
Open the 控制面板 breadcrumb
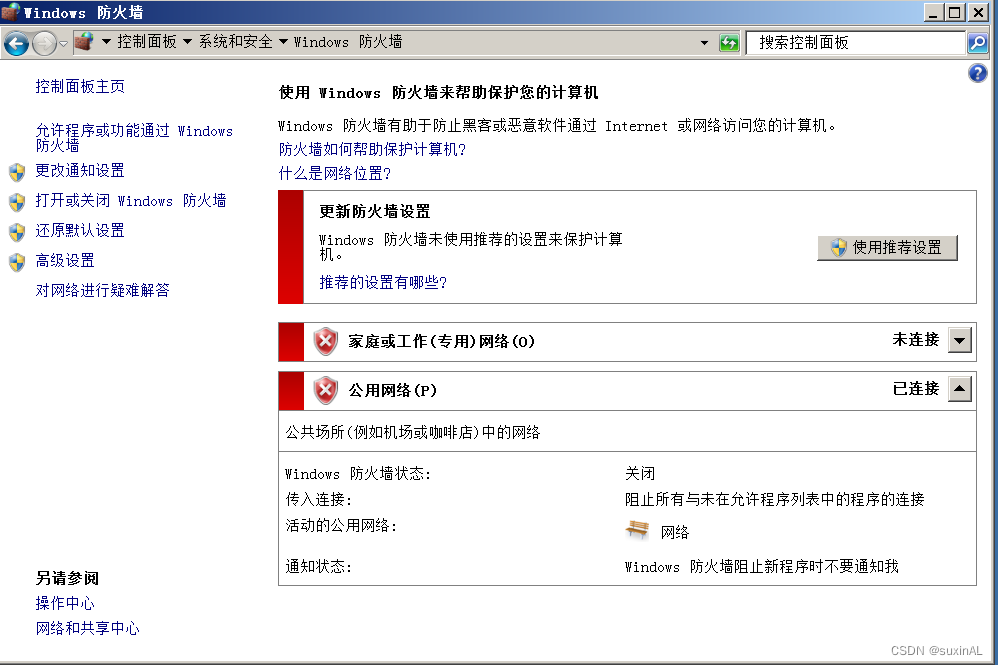(147, 42)
